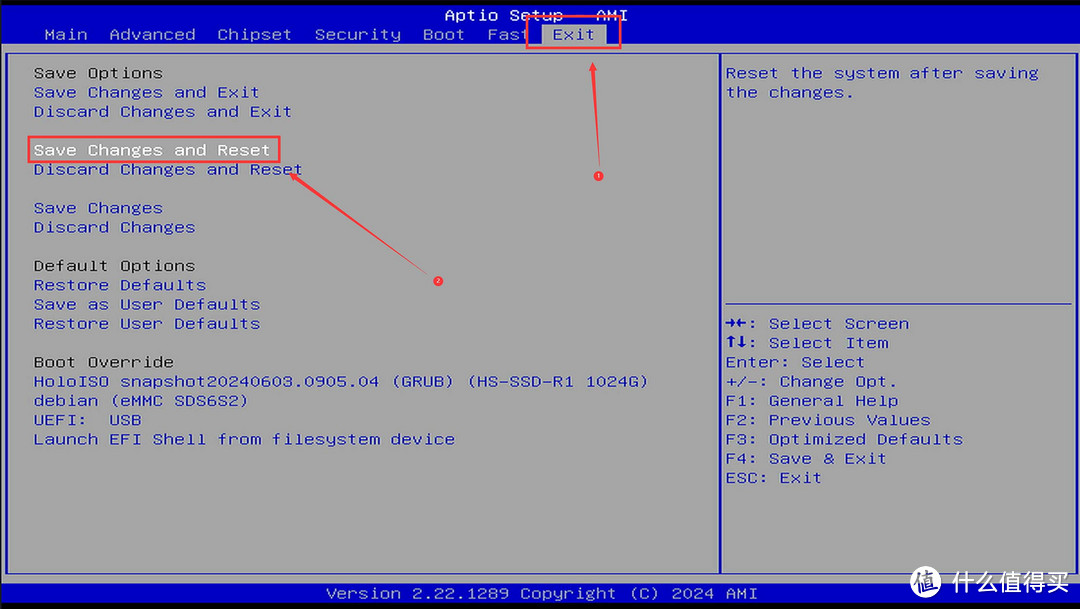Switch to the Main tab

[66, 34]
